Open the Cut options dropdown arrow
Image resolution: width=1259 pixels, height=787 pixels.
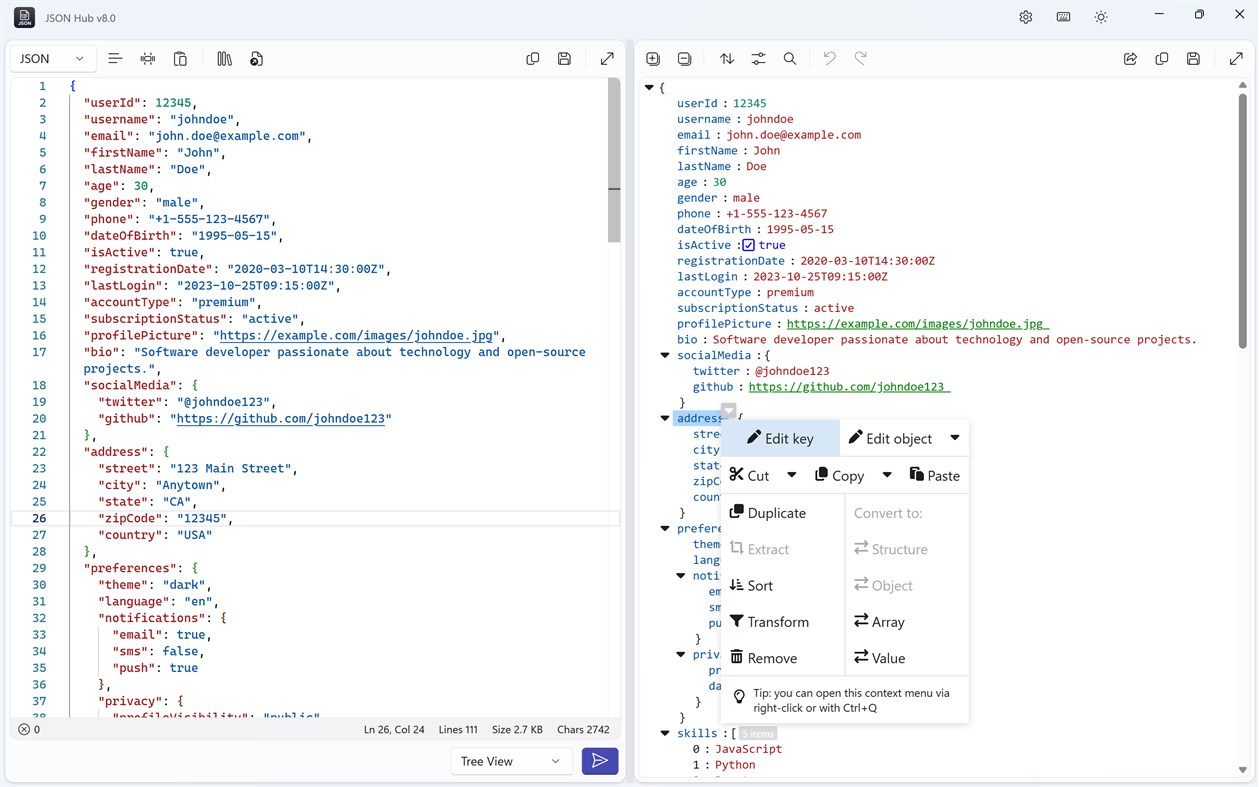point(791,475)
